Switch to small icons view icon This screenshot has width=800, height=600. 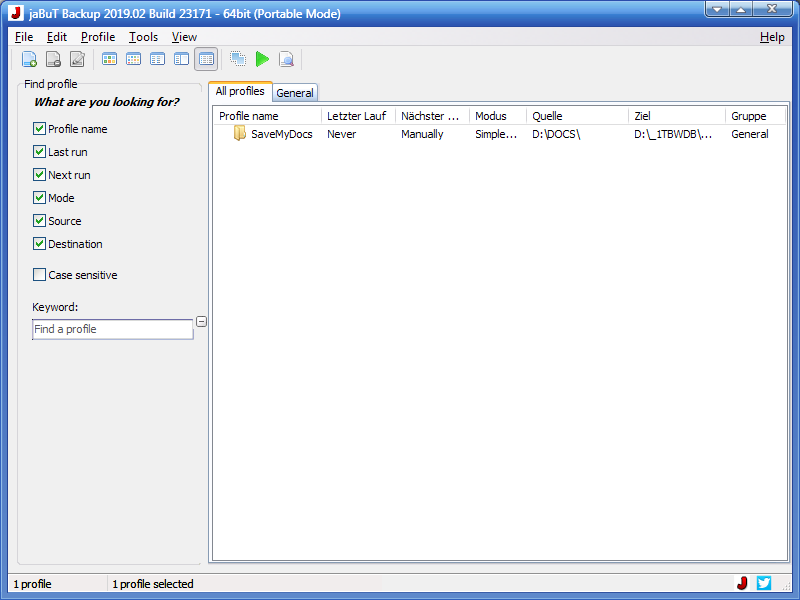click(x=133, y=59)
